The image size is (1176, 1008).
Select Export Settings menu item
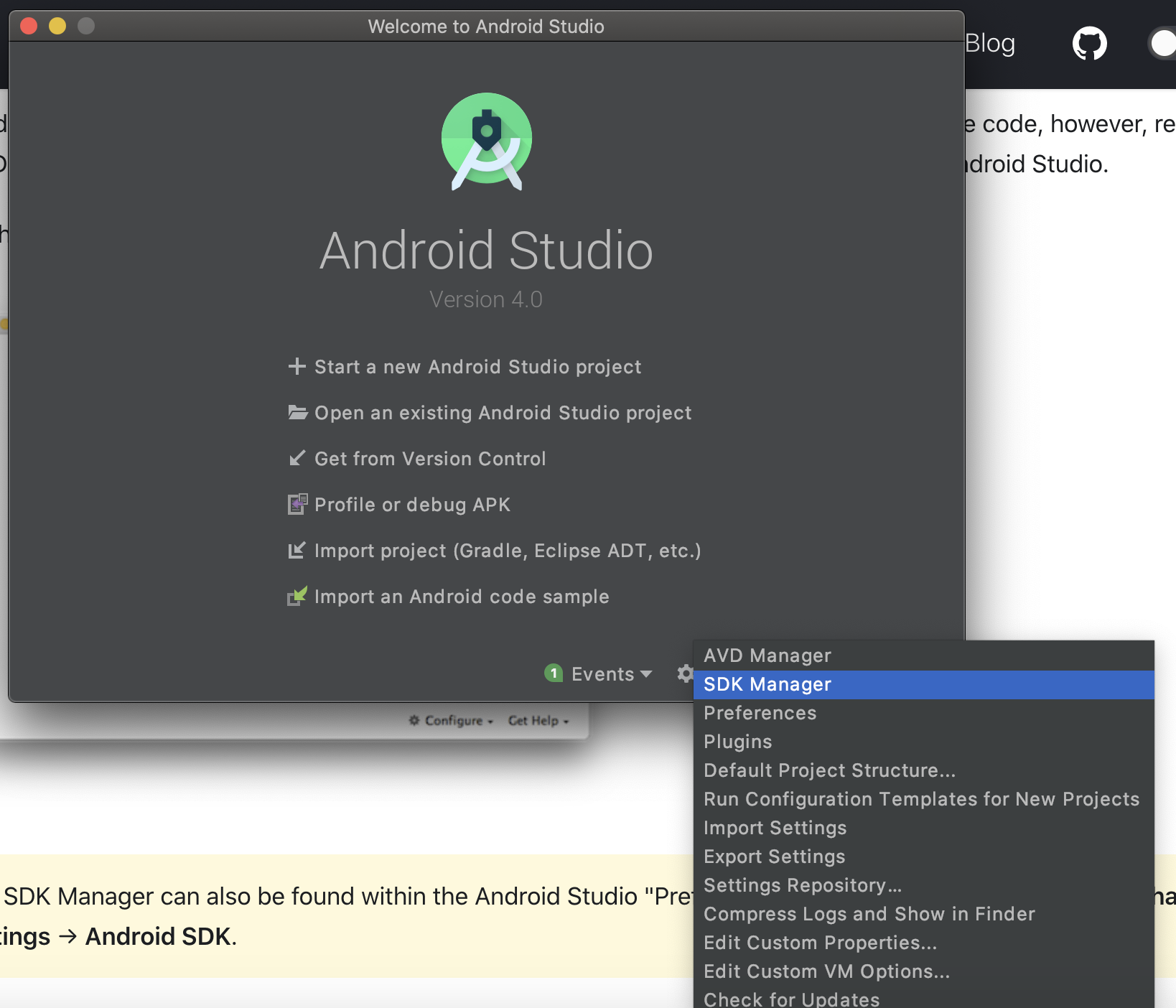pyautogui.click(x=923, y=857)
